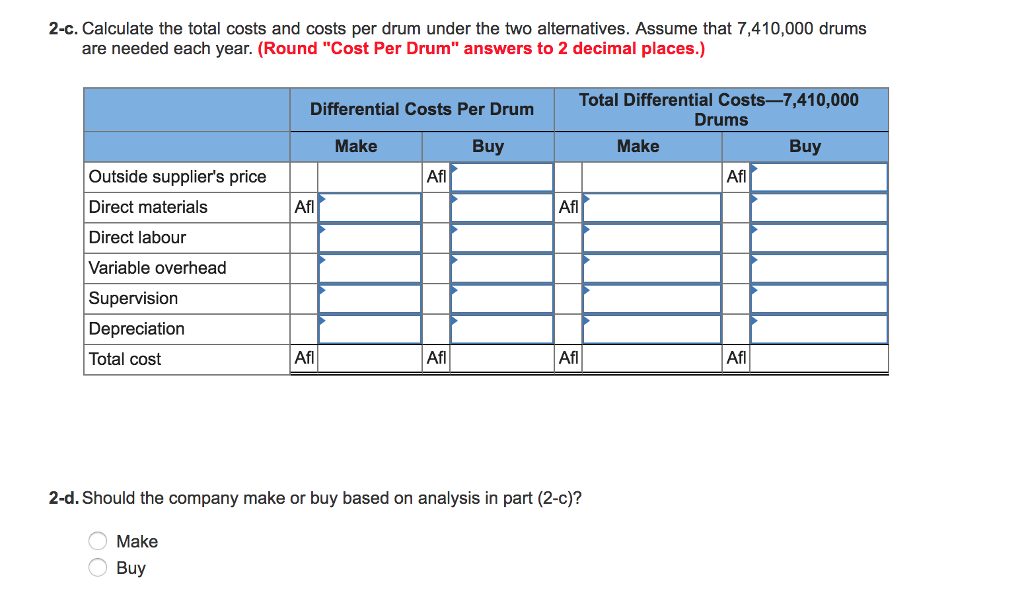Click the '2-d.' question label
This screenshot has width=1024, height=603.
63,498
